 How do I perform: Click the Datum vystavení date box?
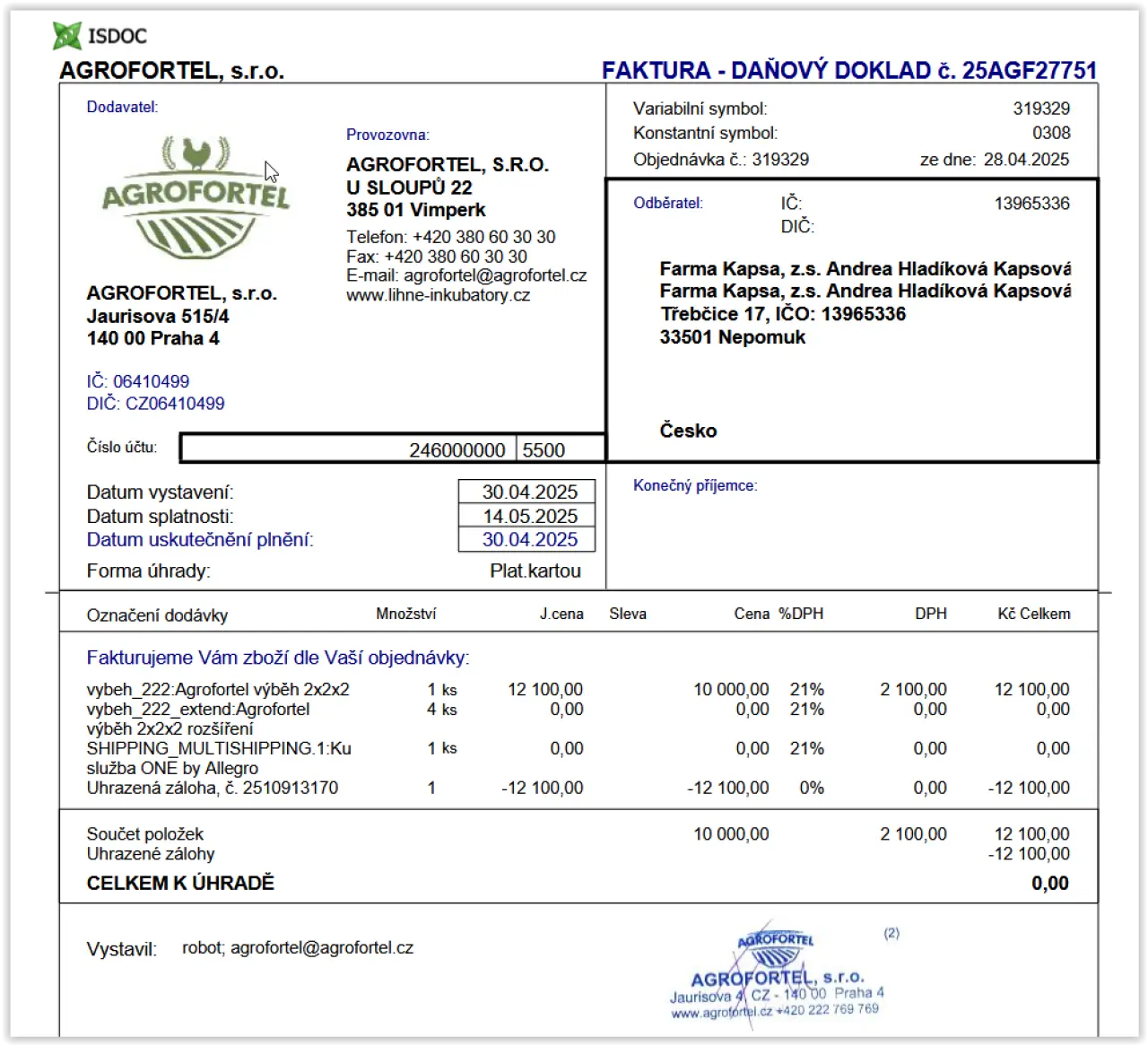click(x=526, y=492)
